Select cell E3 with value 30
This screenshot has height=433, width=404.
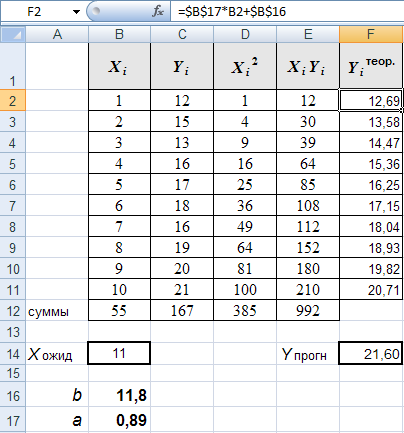308,122
